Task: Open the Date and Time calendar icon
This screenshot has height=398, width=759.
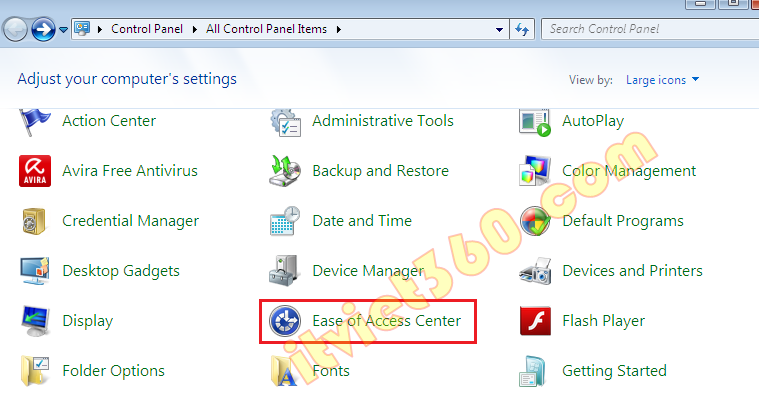Action: click(x=285, y=221)
